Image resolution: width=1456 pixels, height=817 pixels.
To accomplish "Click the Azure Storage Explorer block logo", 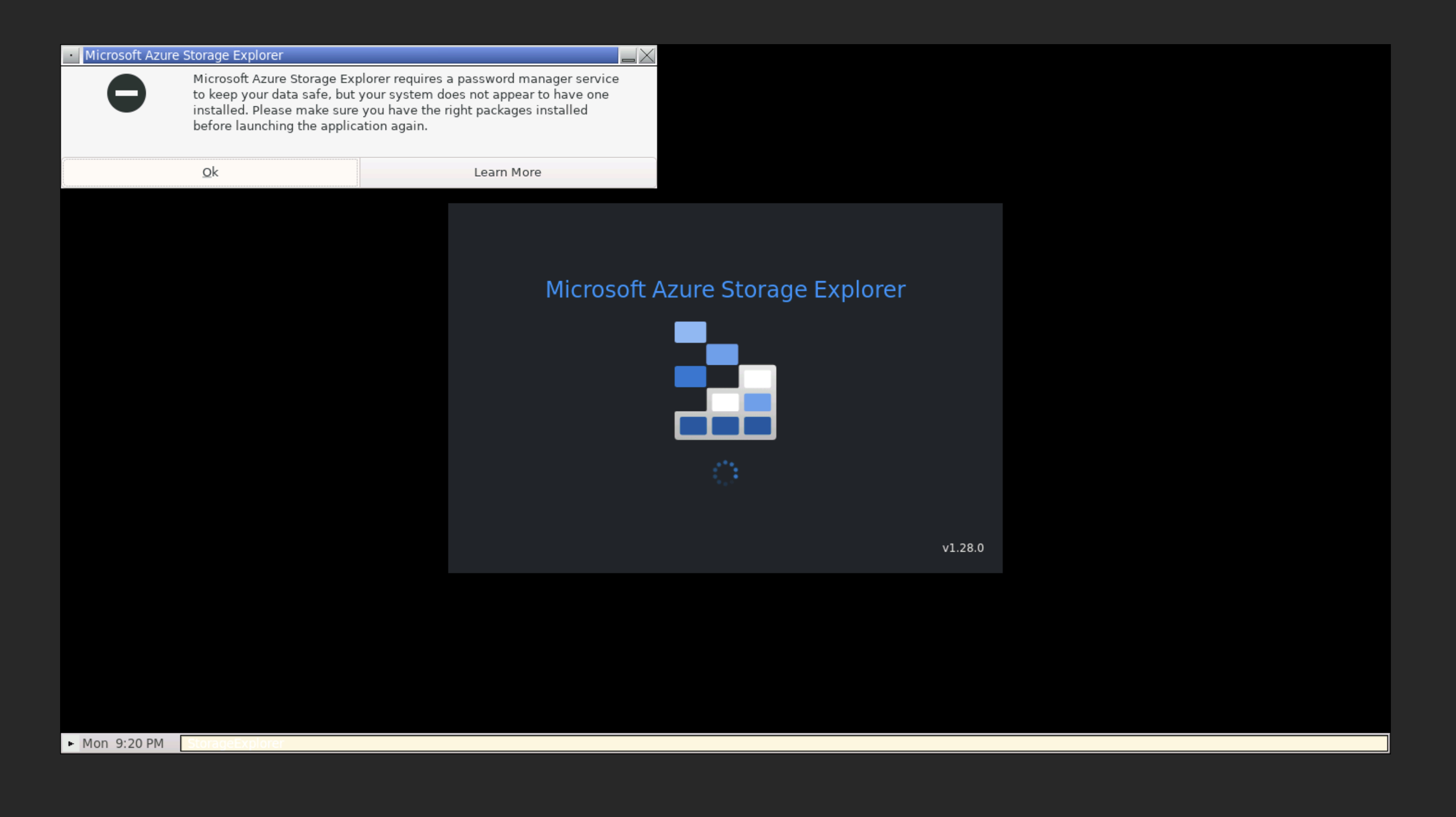I will (725, 380).
